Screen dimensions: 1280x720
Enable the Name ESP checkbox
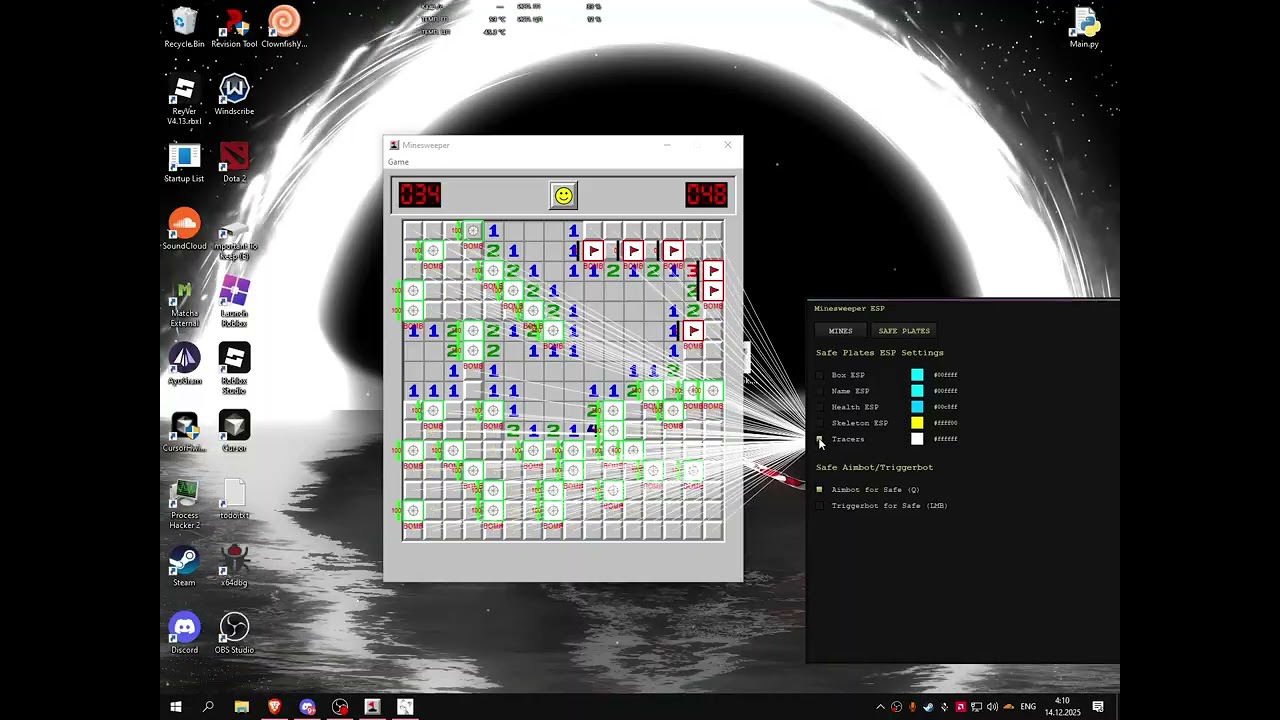(x=820, y=391)
